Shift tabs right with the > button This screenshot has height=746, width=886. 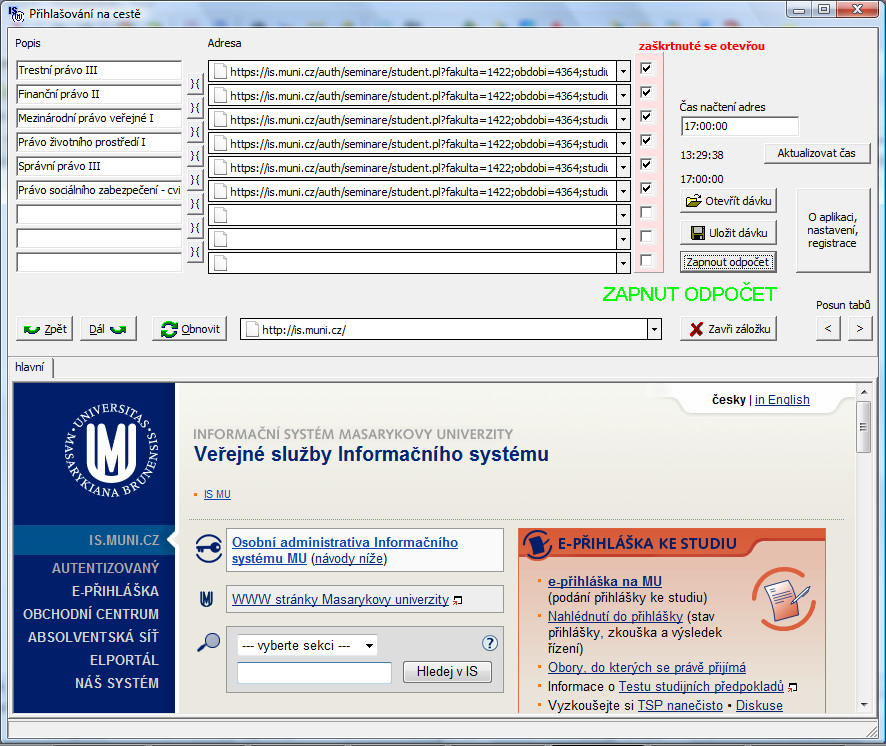pyautogui.click(x=860, y=328)
